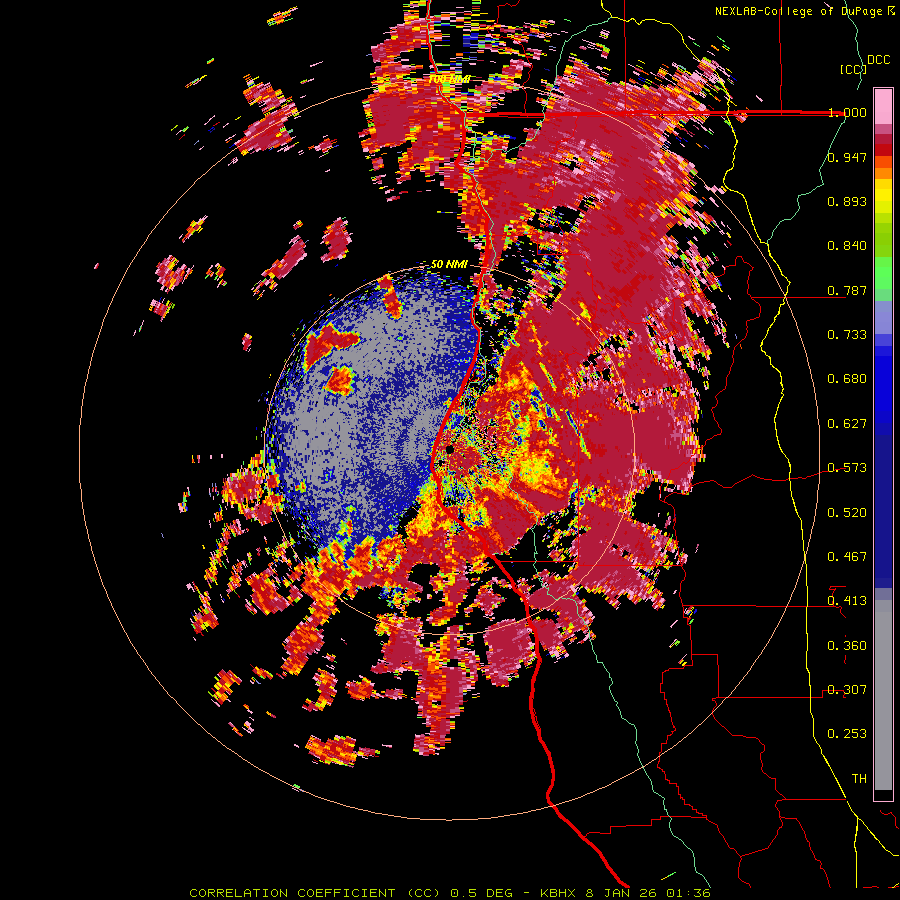
Task: Click the CORRELATION COEFFICIENT (CC) title text
Action: click(x=315, y=893)
